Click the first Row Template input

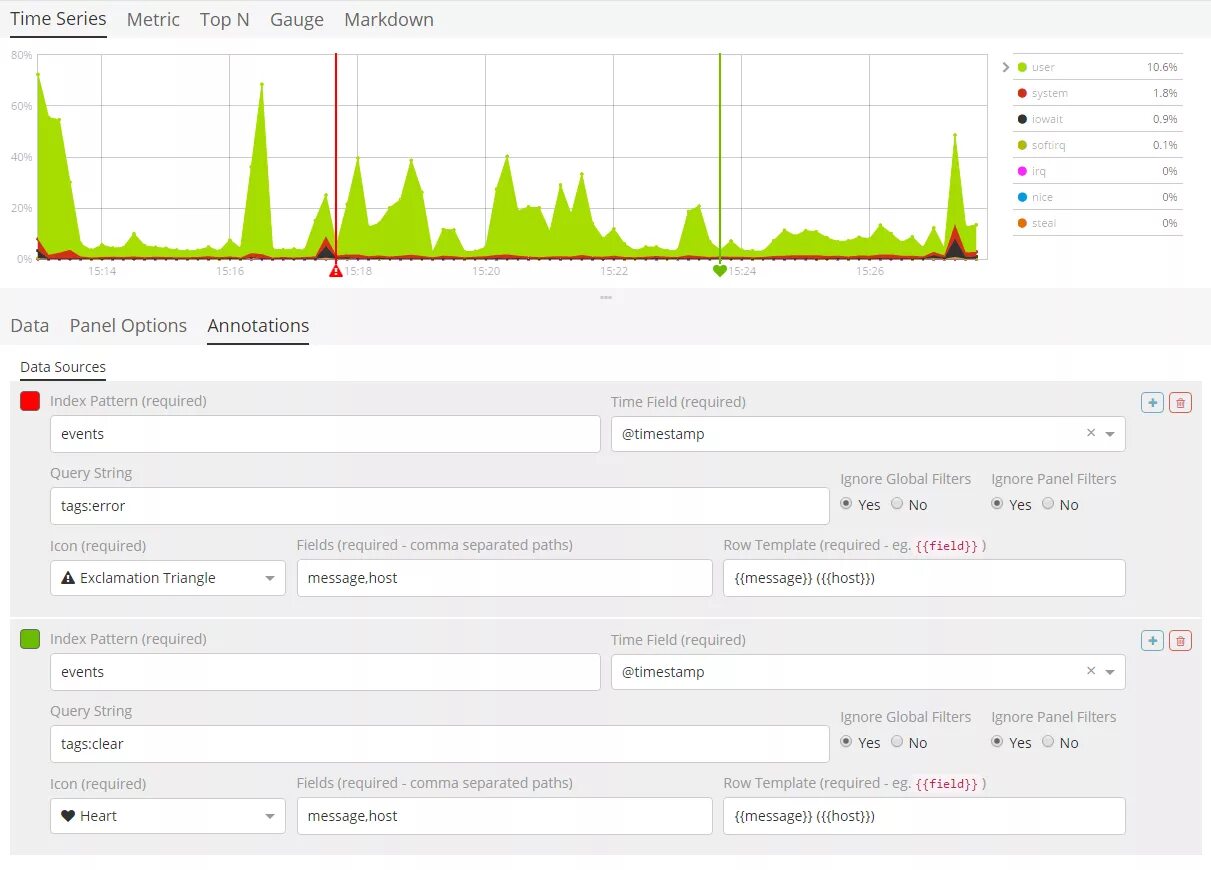(x=924, y=578)
